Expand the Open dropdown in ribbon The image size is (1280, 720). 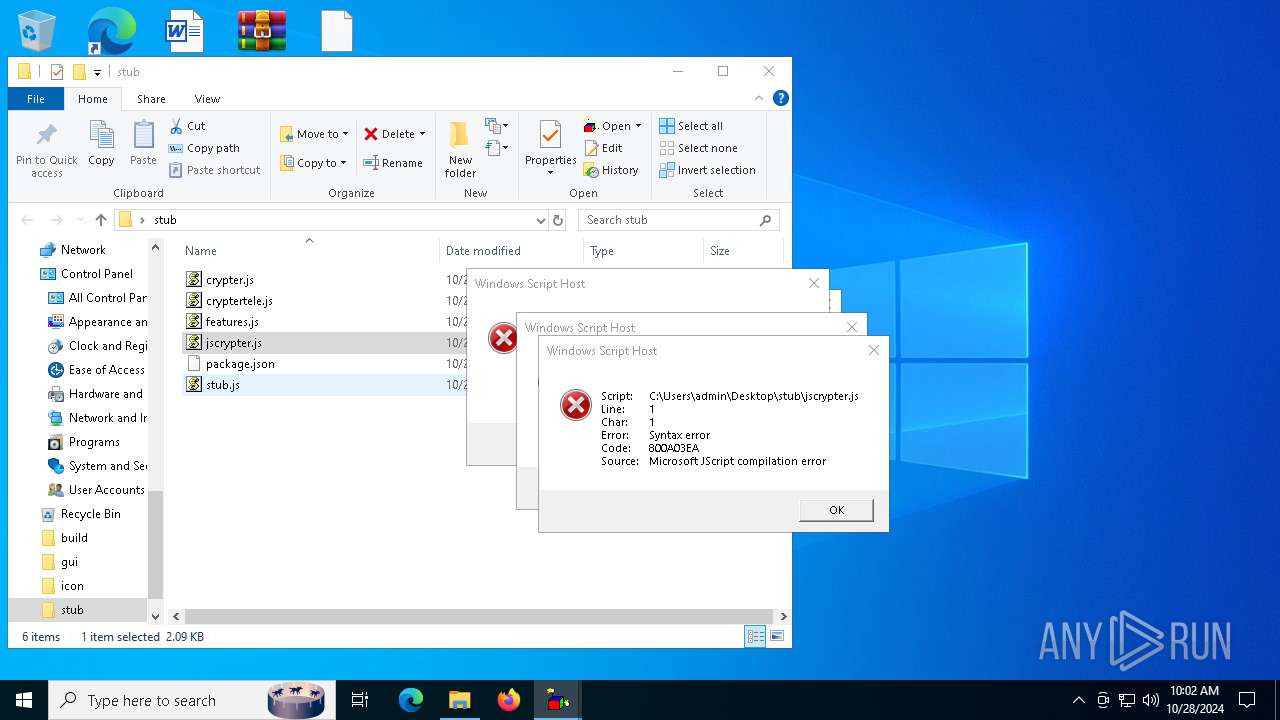[x=638, y=126]
